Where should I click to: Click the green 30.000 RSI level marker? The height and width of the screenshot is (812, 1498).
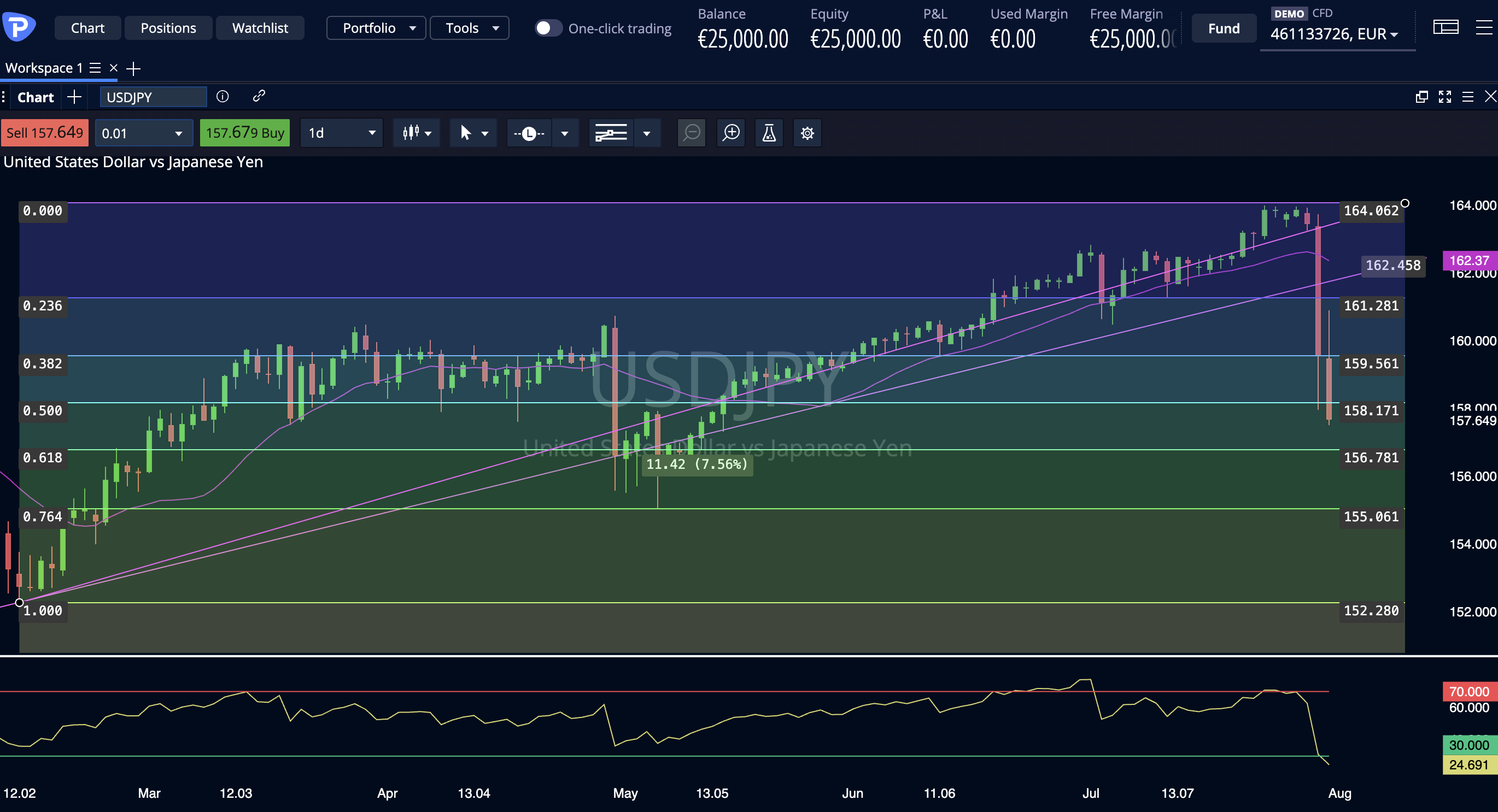click(x=1470, y=745)
